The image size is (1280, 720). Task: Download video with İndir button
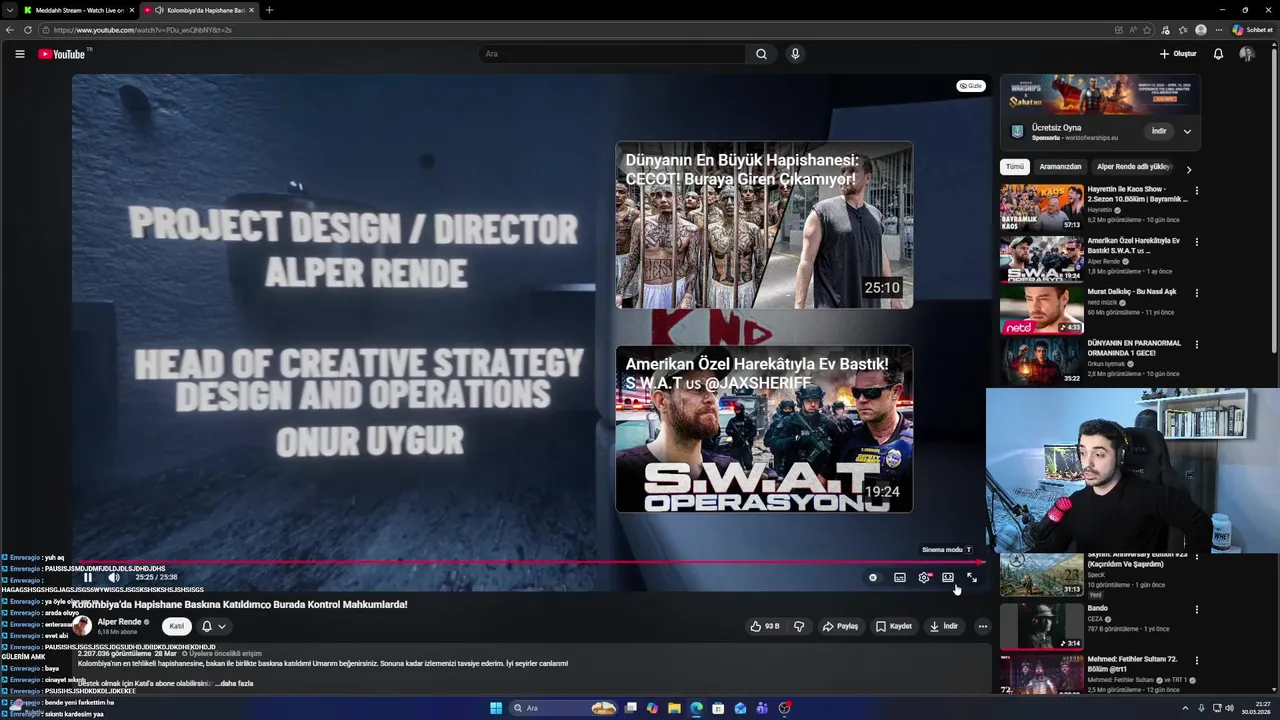click(943, 626)
